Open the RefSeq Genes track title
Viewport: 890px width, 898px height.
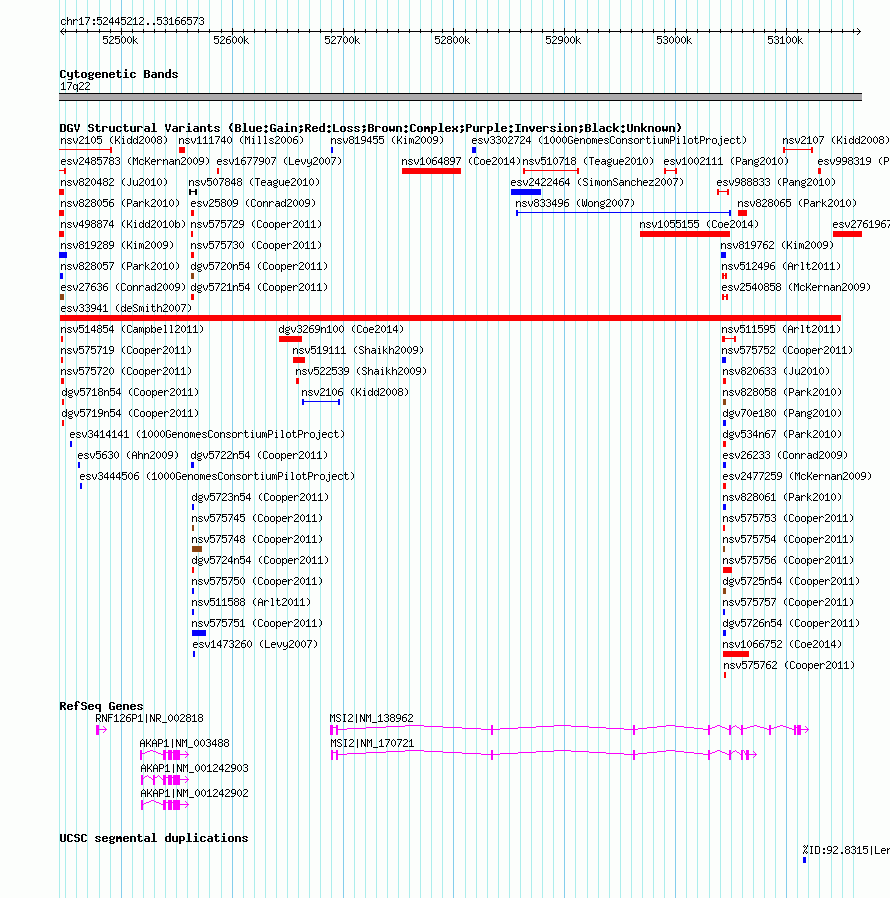coord(101,706)
